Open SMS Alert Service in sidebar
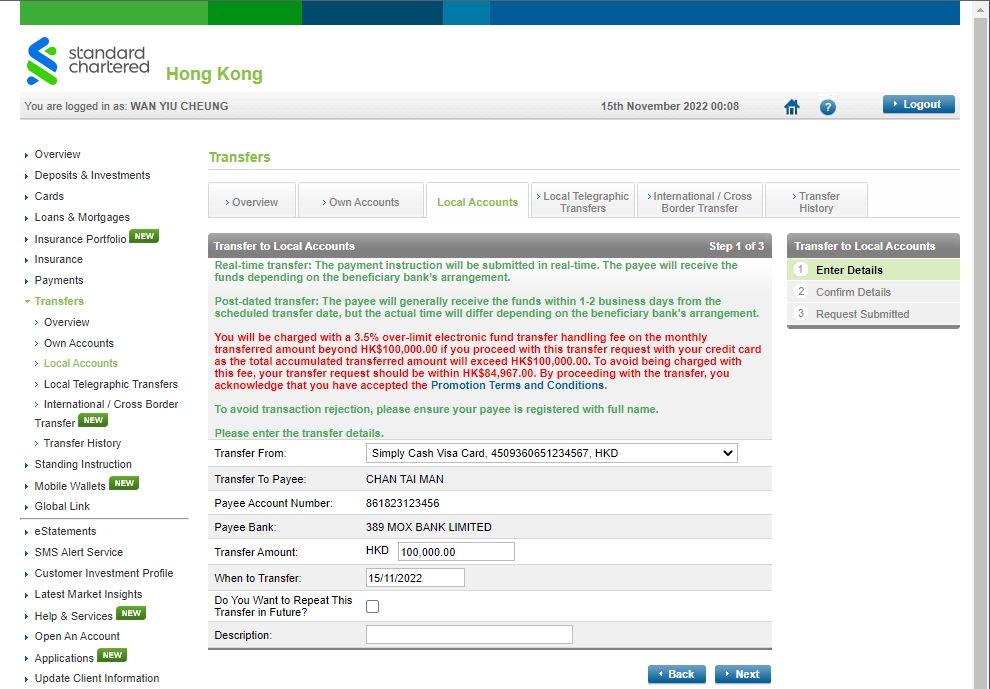Viewport: 990px width, 689px height. coord(78,552)
